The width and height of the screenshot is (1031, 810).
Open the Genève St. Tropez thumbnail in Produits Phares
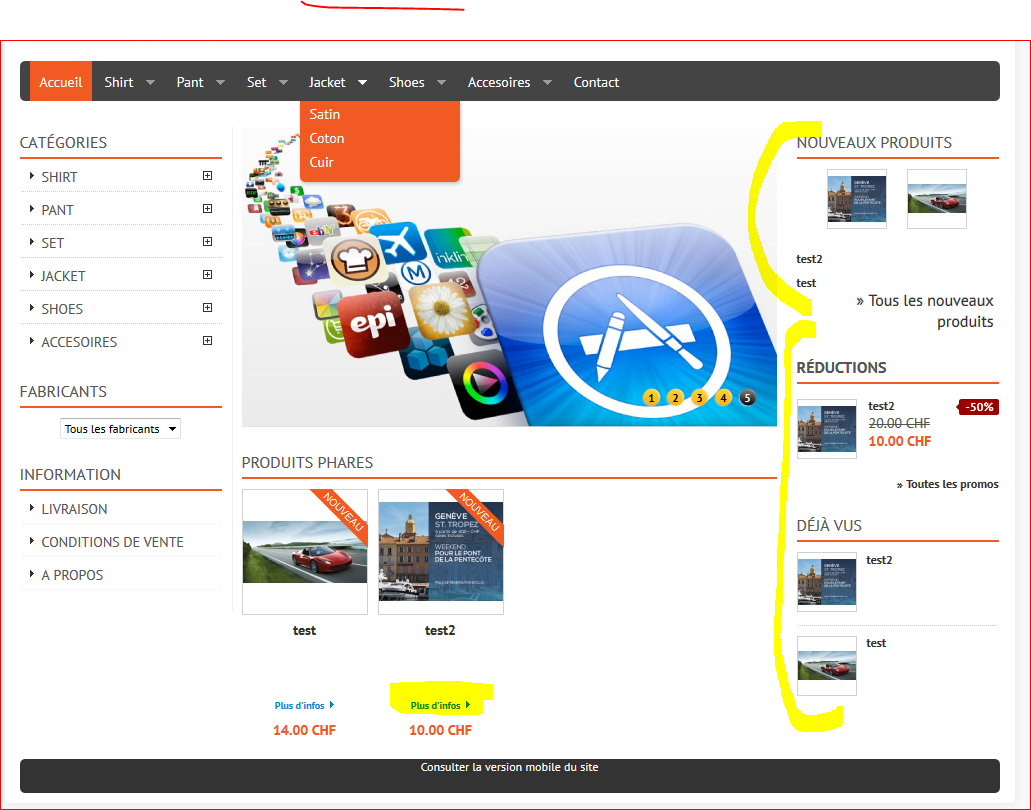[441, 552]
